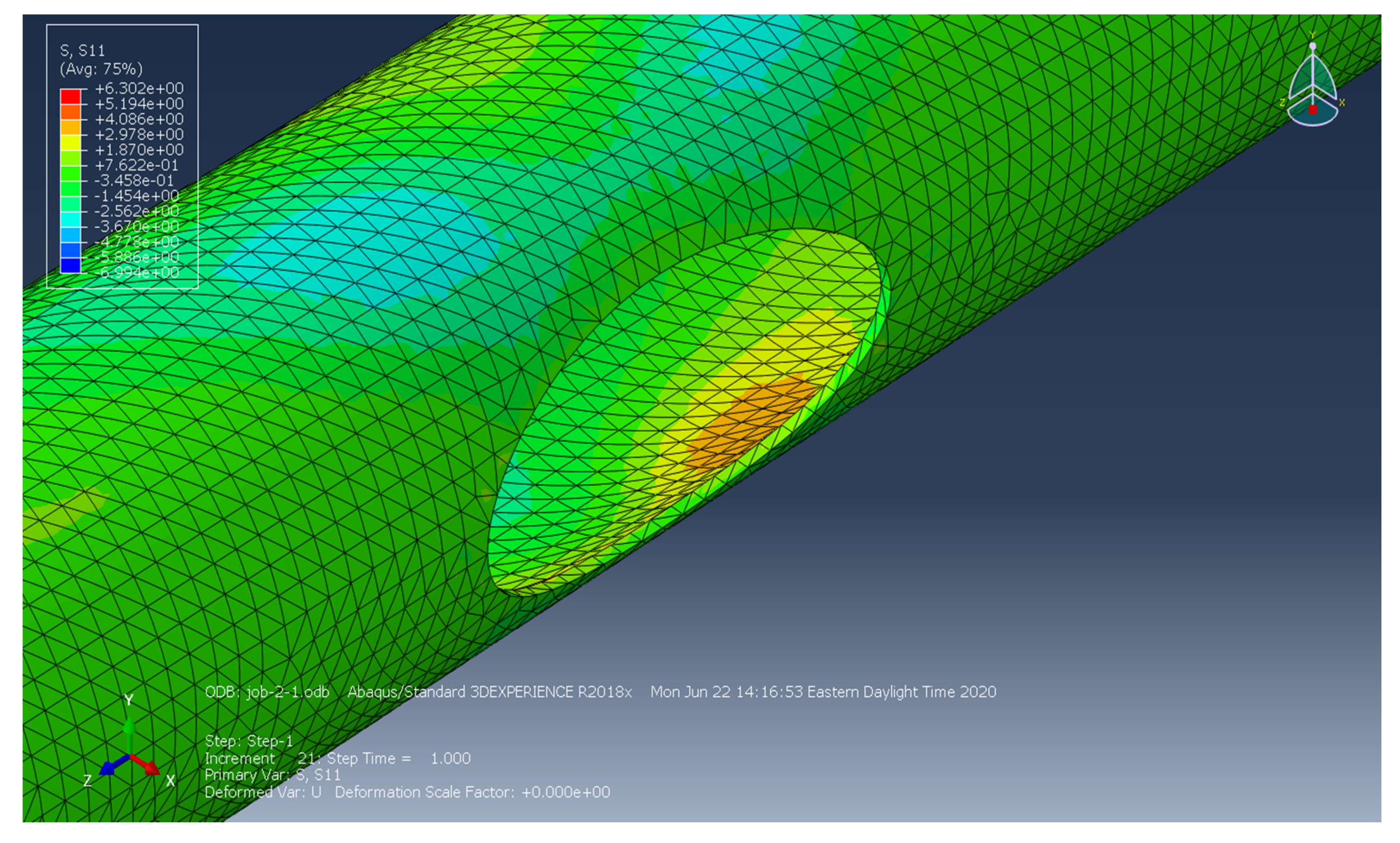The width and height of the screenshot is (1400, 843).
Task: Click the cyan legend swatch near -2.562e+00
Action: [71, 219]
